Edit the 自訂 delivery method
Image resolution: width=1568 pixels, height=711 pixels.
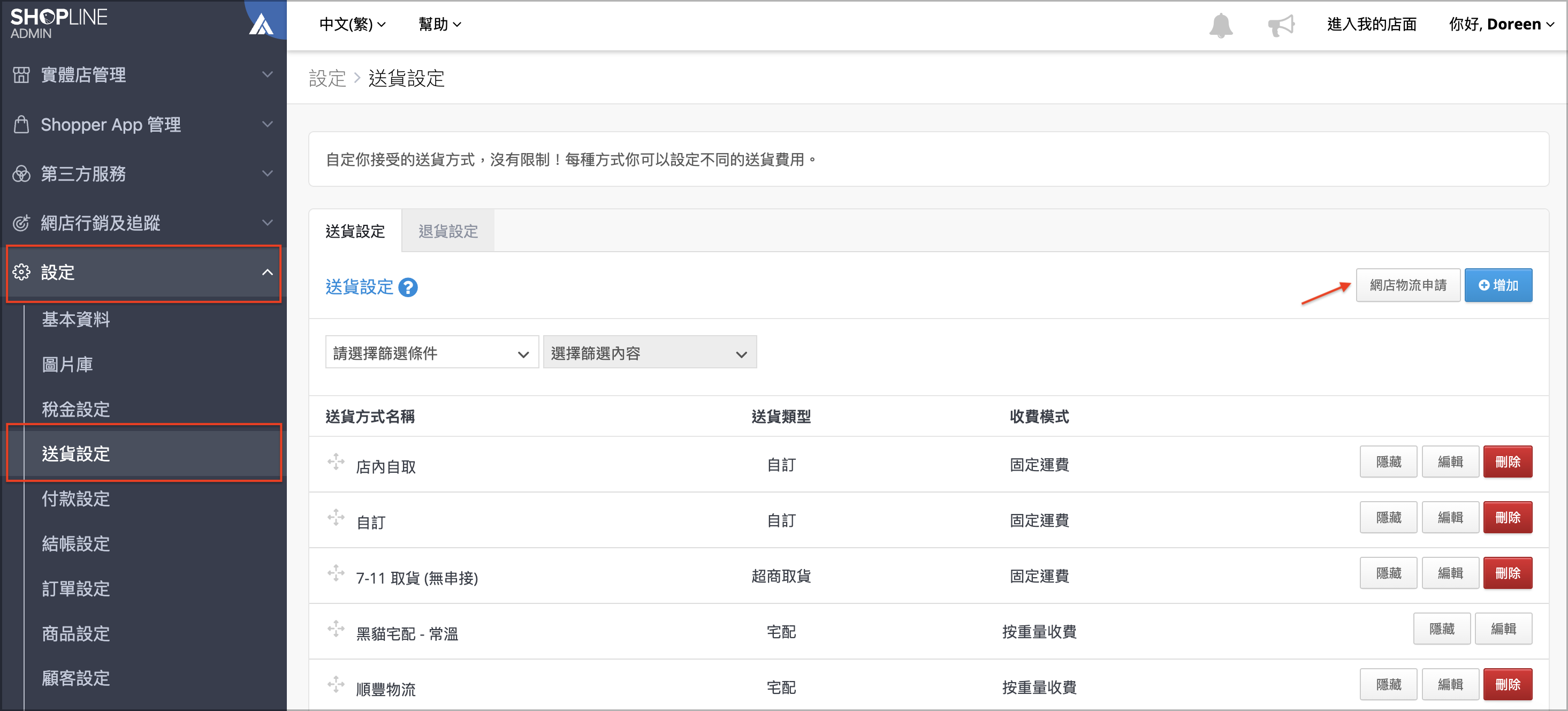1450,517
